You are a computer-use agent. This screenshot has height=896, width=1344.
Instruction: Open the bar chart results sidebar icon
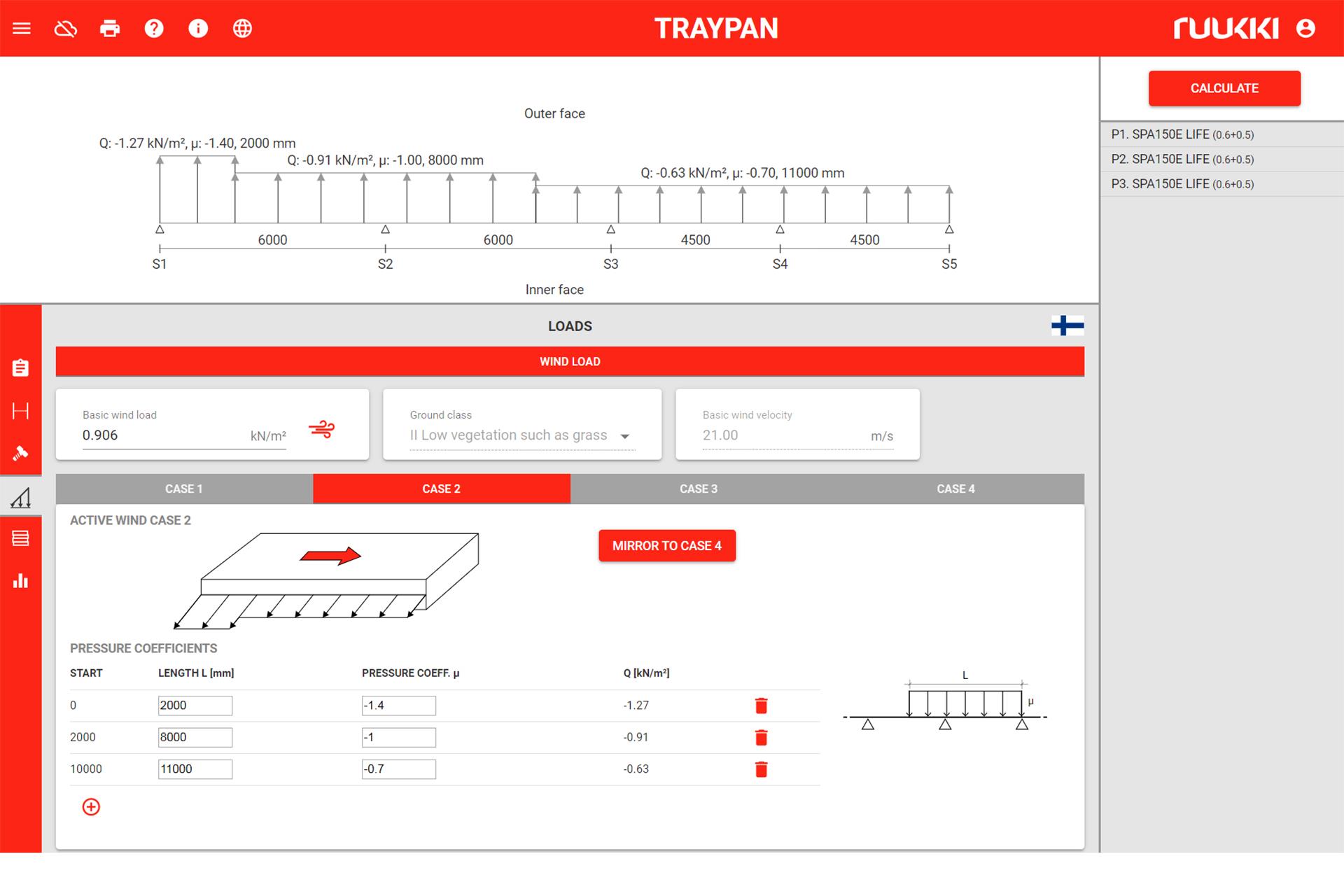[x=20, y=581]
